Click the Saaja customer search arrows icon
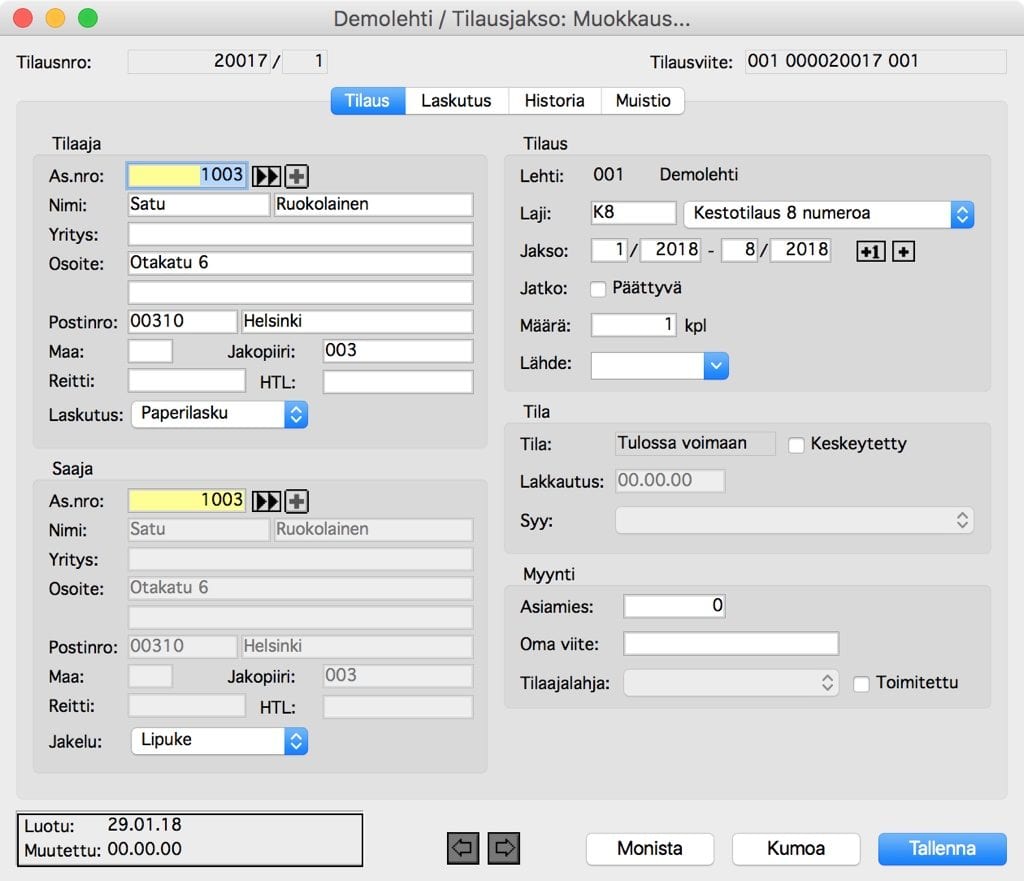This screenshot has height=881, width=1024. point(266,501)
